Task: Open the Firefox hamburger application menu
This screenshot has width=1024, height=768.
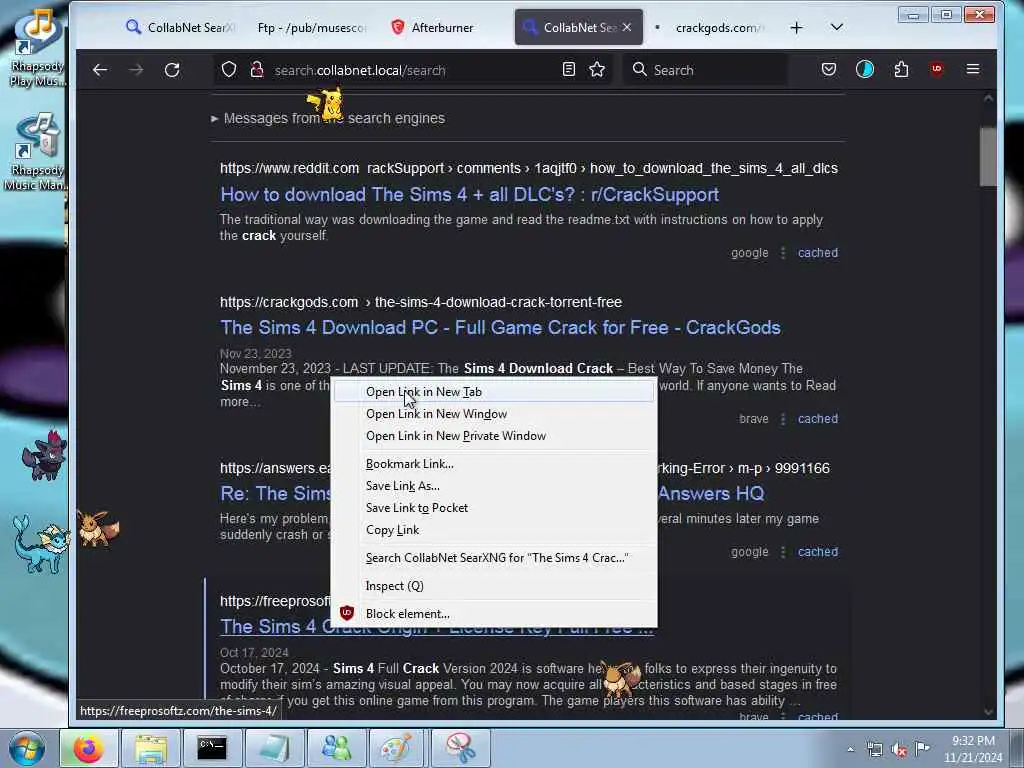Action: point(973,69)
